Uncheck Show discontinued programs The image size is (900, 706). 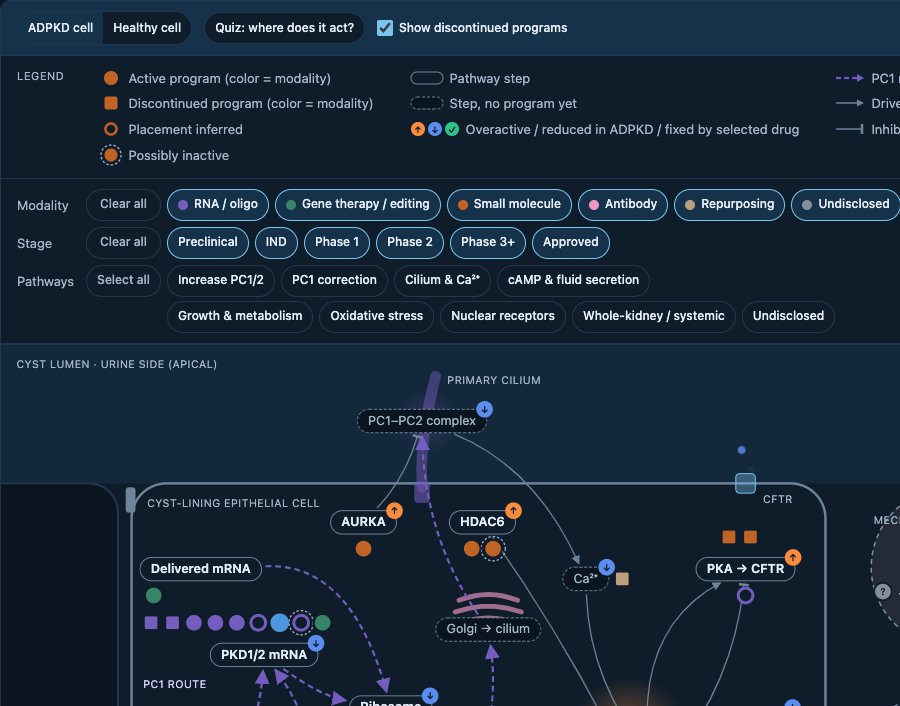[x=385, y=28]
